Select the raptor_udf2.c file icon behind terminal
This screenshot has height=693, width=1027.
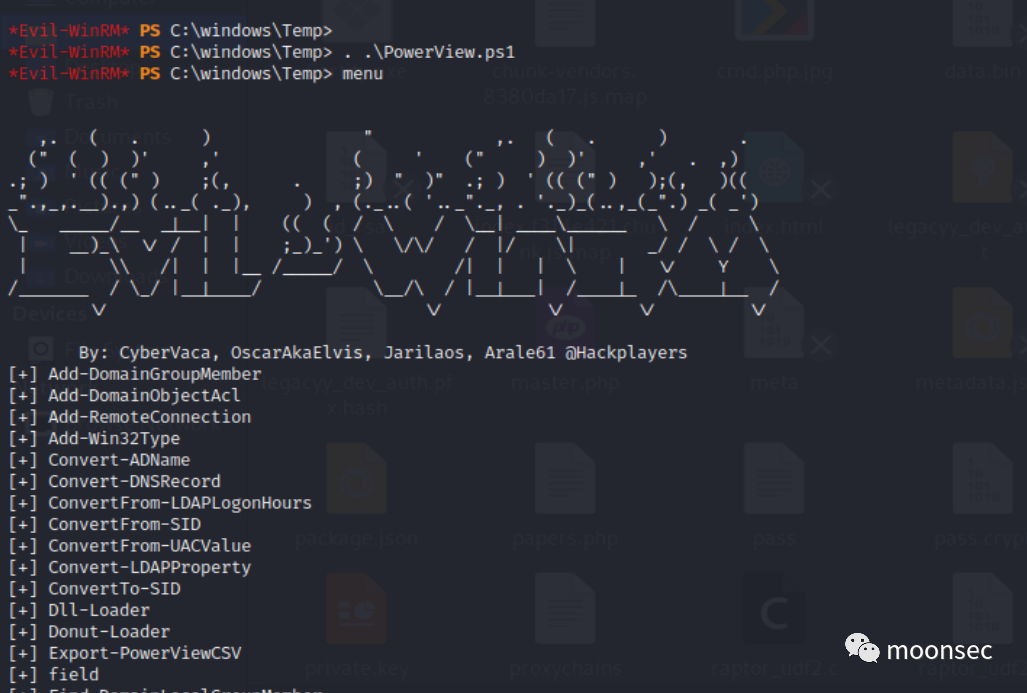click(774, 609)
